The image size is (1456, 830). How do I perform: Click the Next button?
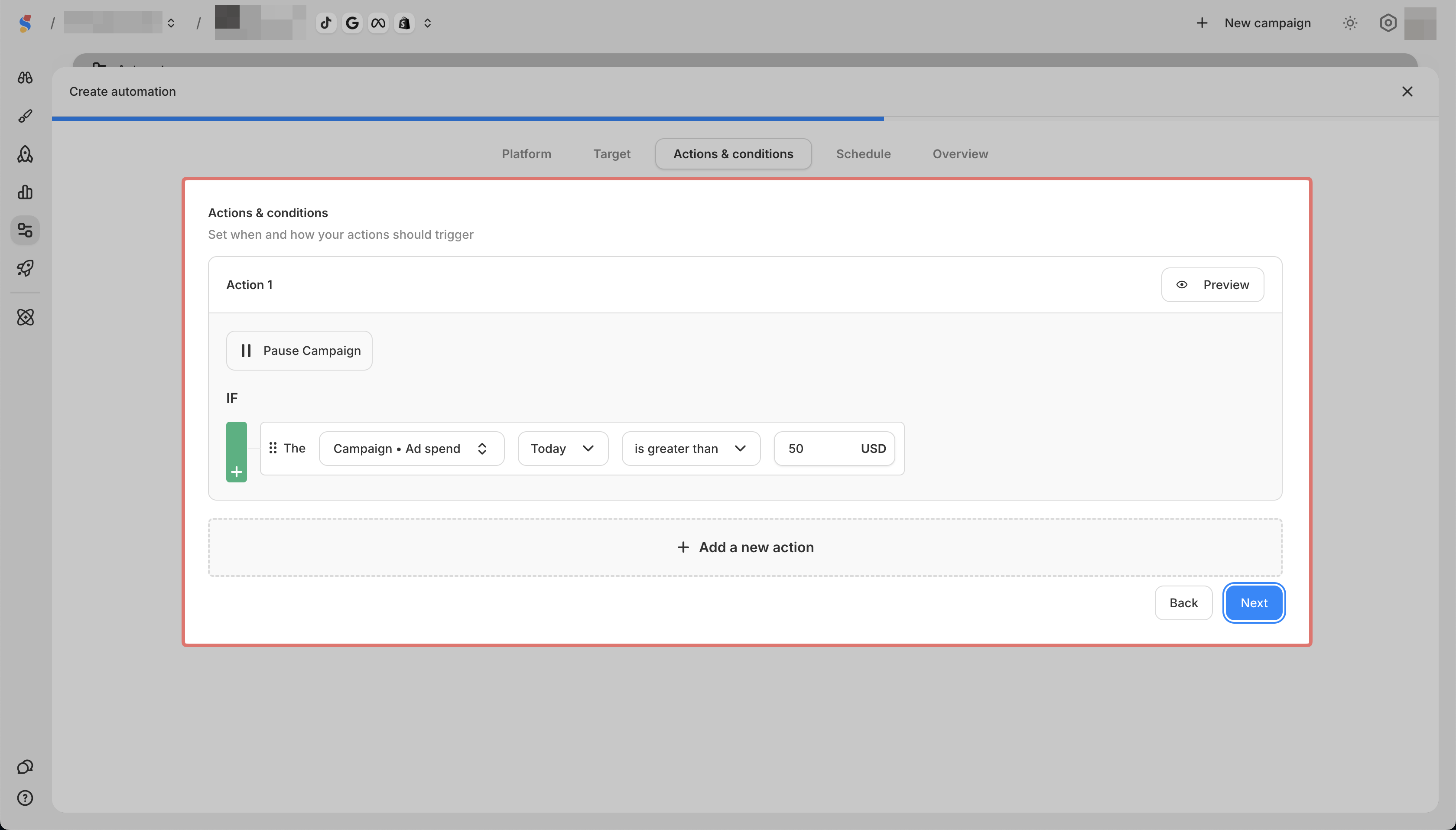[x=1254, y=602]
